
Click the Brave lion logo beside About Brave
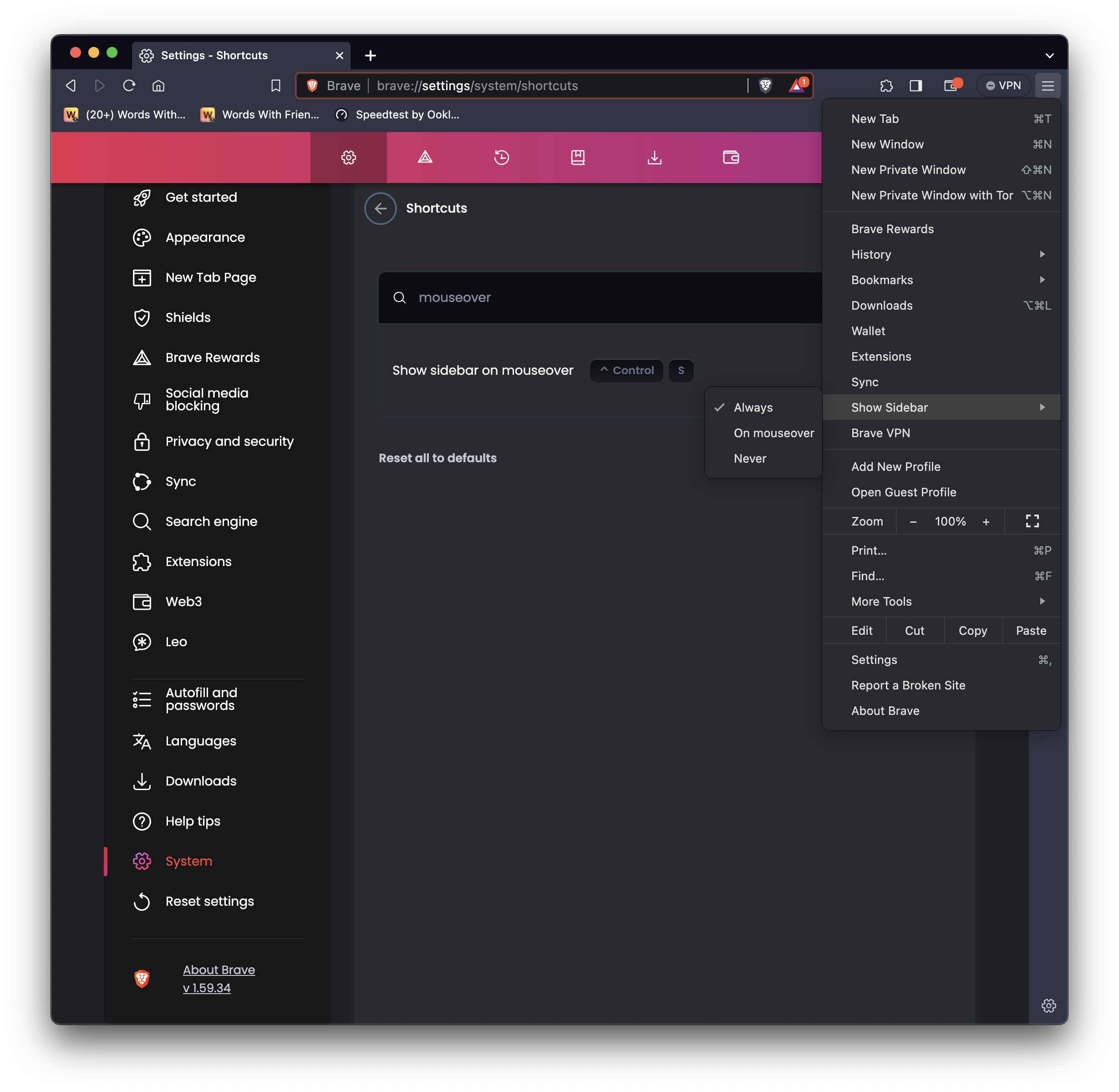(x=142, y=979)
